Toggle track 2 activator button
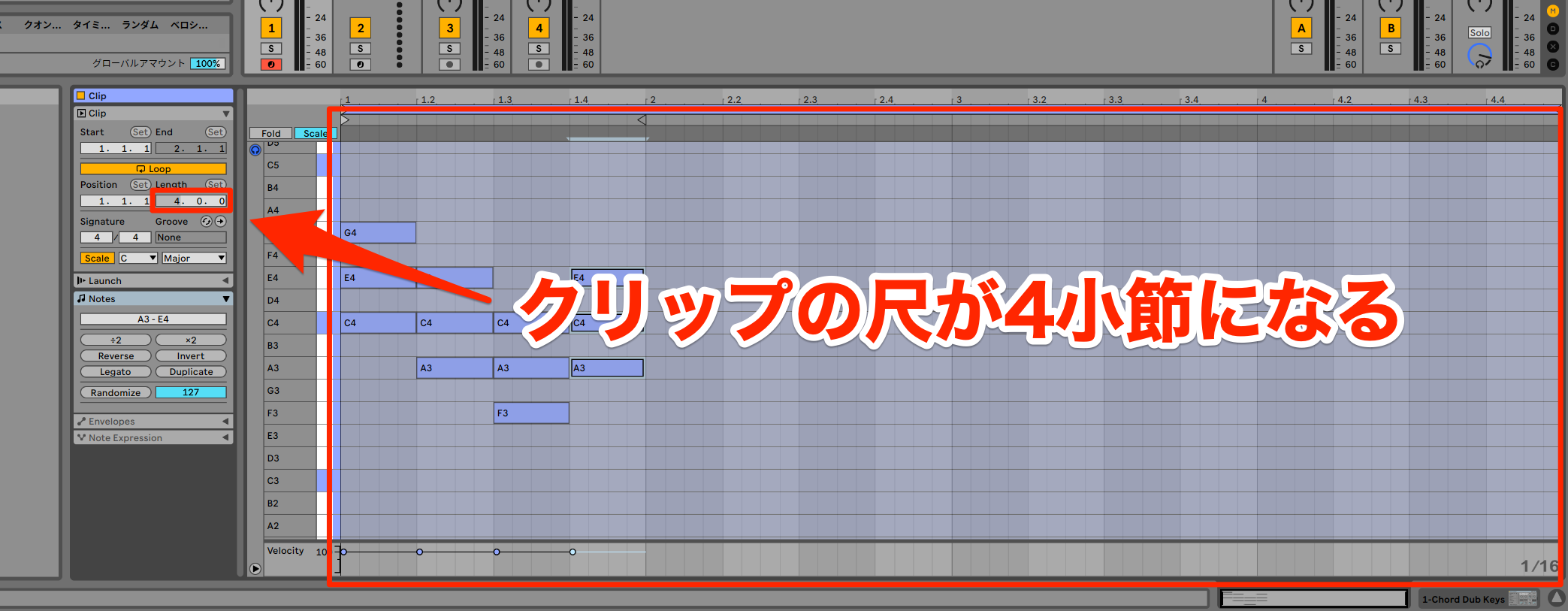Viewport: 1568px width, 611px height. click(361, 29)
